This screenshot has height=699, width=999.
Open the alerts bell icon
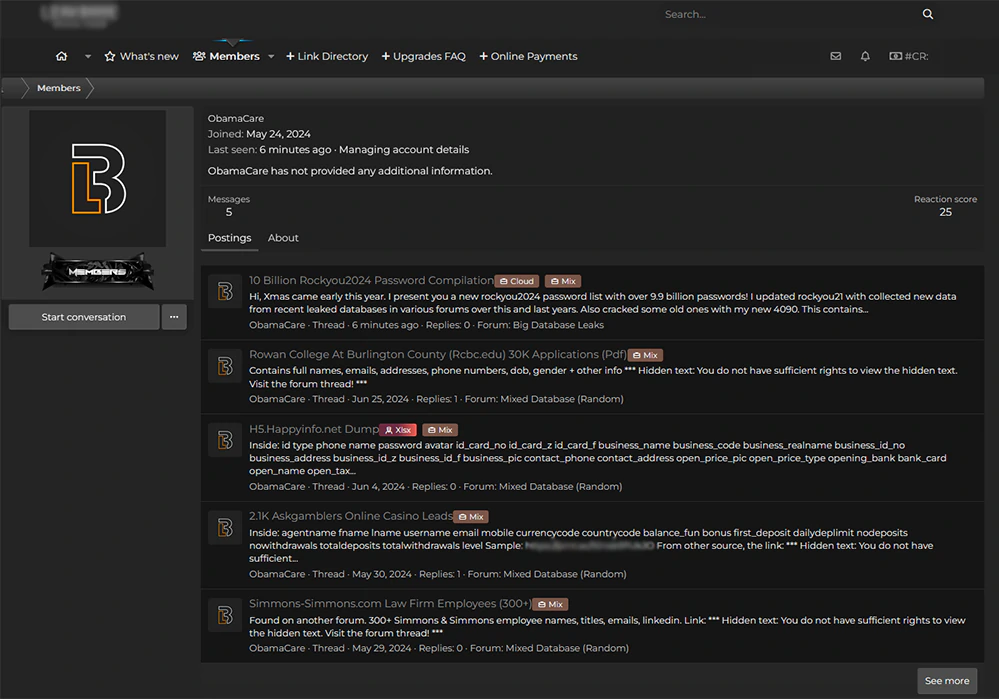[865, 56]
